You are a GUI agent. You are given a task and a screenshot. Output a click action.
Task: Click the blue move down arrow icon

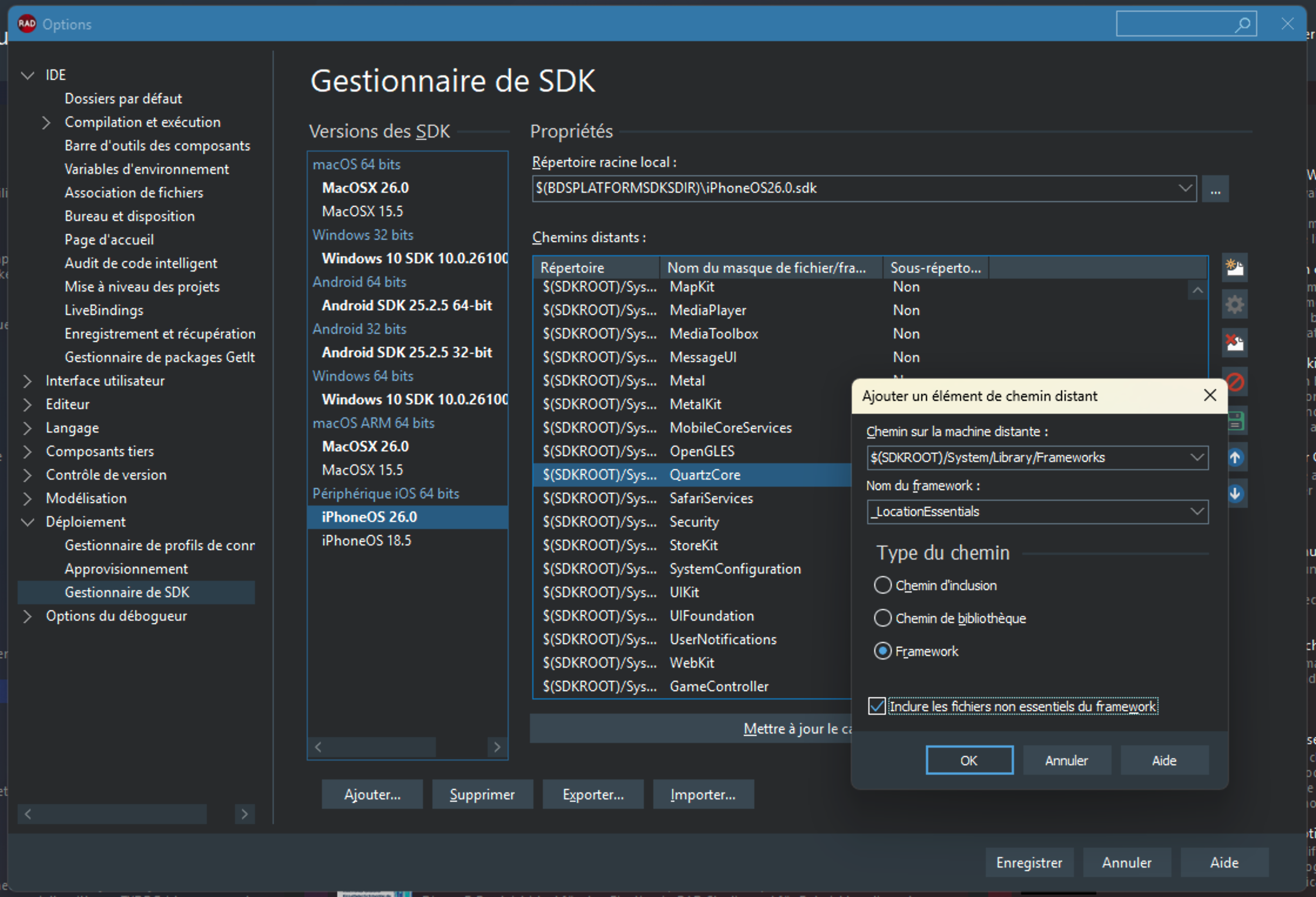(1236, 494)
